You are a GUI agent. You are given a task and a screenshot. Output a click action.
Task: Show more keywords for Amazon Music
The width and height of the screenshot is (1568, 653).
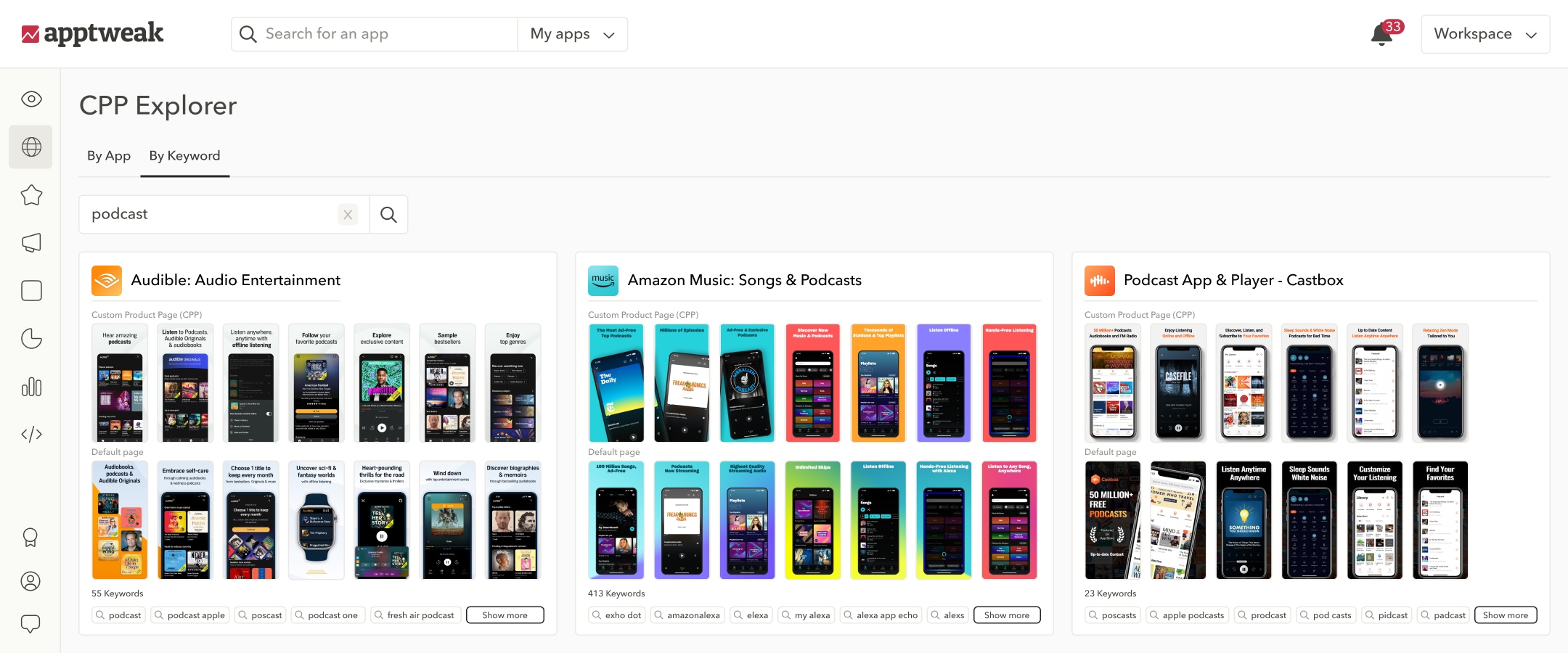click(x=1007, y=615)
